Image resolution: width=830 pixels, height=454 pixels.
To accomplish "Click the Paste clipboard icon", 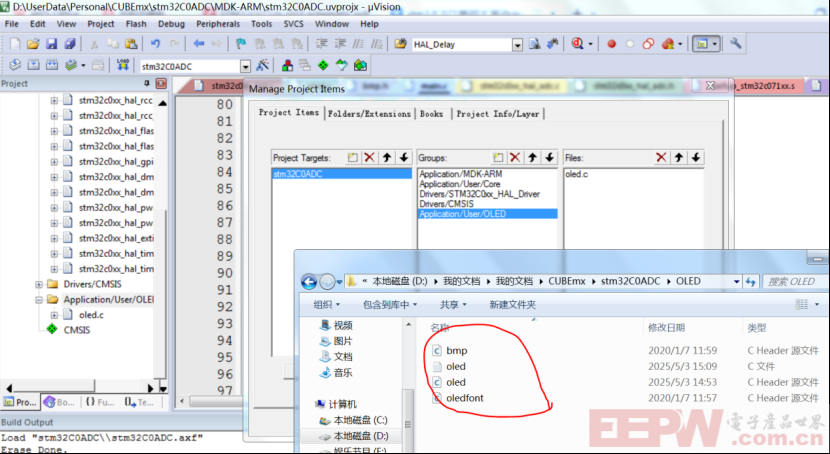I will point(131,44).
